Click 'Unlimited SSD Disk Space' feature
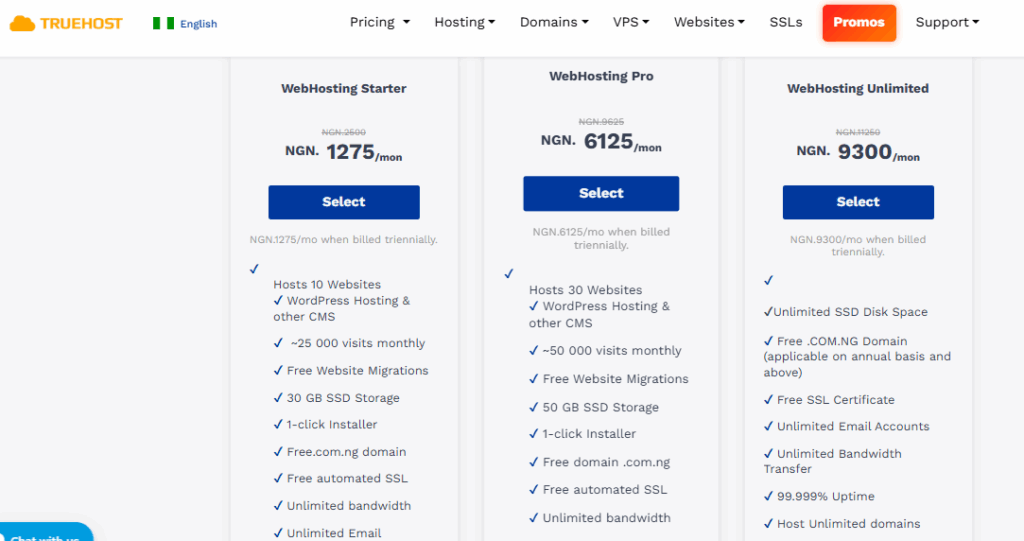 pyautogui.click(x=850, y=312)
